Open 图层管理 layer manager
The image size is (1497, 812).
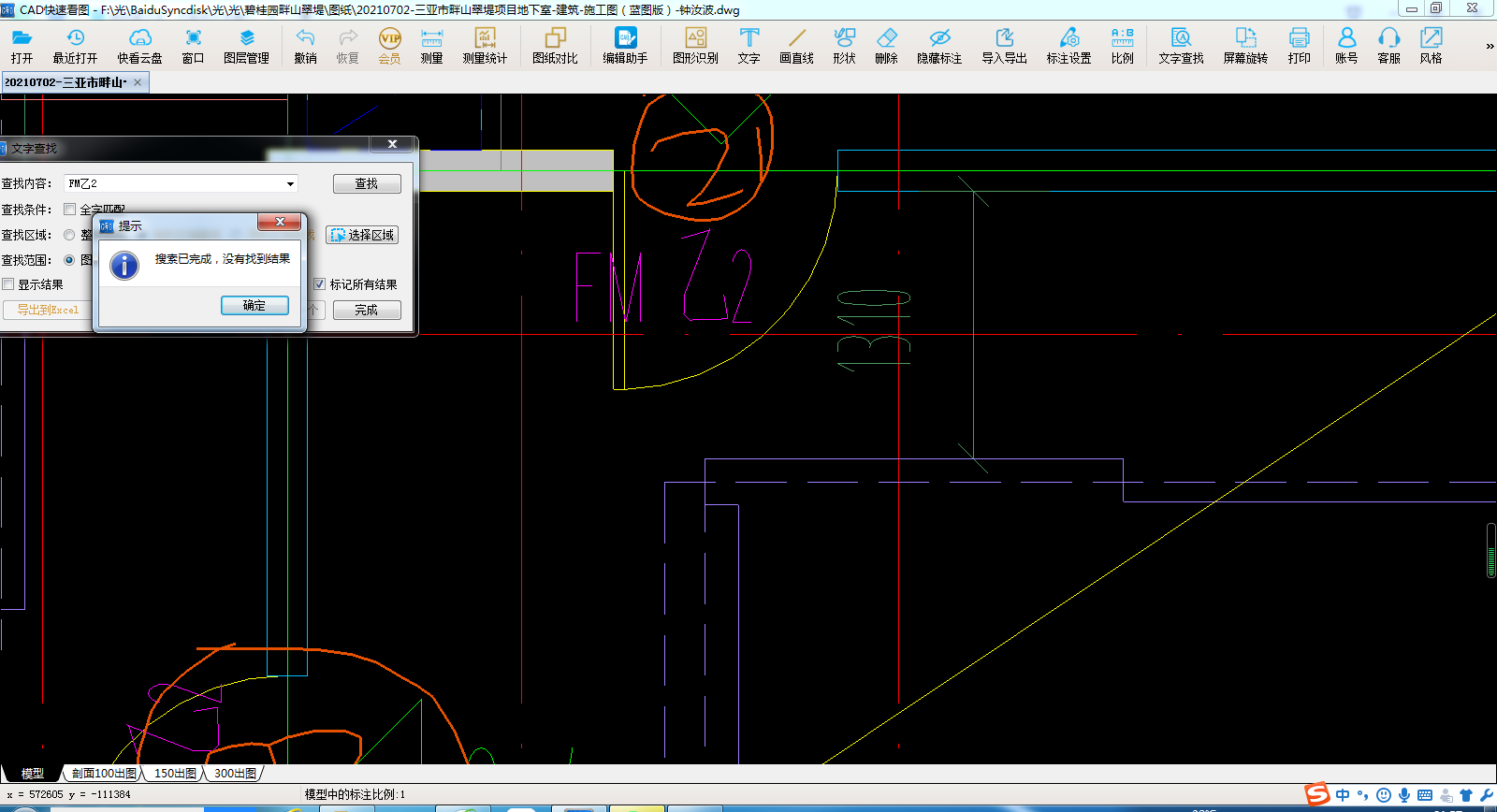246,45
